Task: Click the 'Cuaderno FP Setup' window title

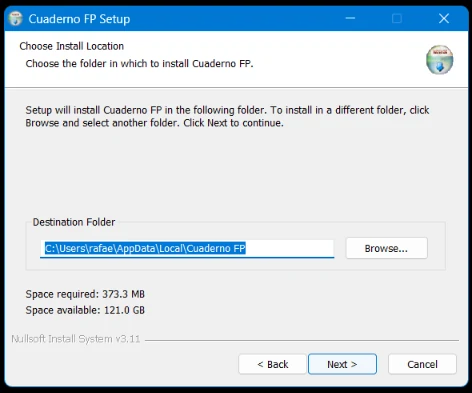Action: 79,19
